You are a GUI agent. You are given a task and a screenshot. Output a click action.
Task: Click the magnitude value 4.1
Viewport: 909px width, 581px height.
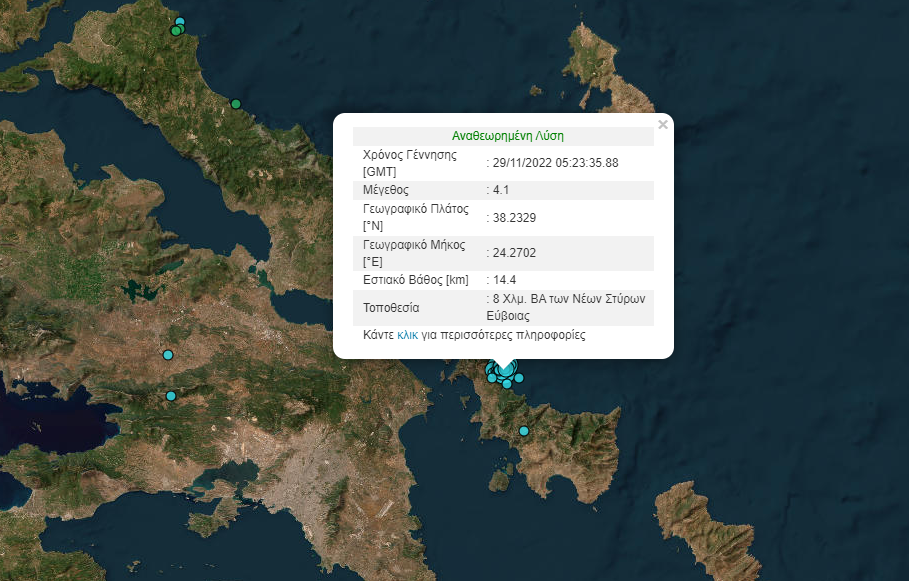pyautogui.click(x=499, y=190)
